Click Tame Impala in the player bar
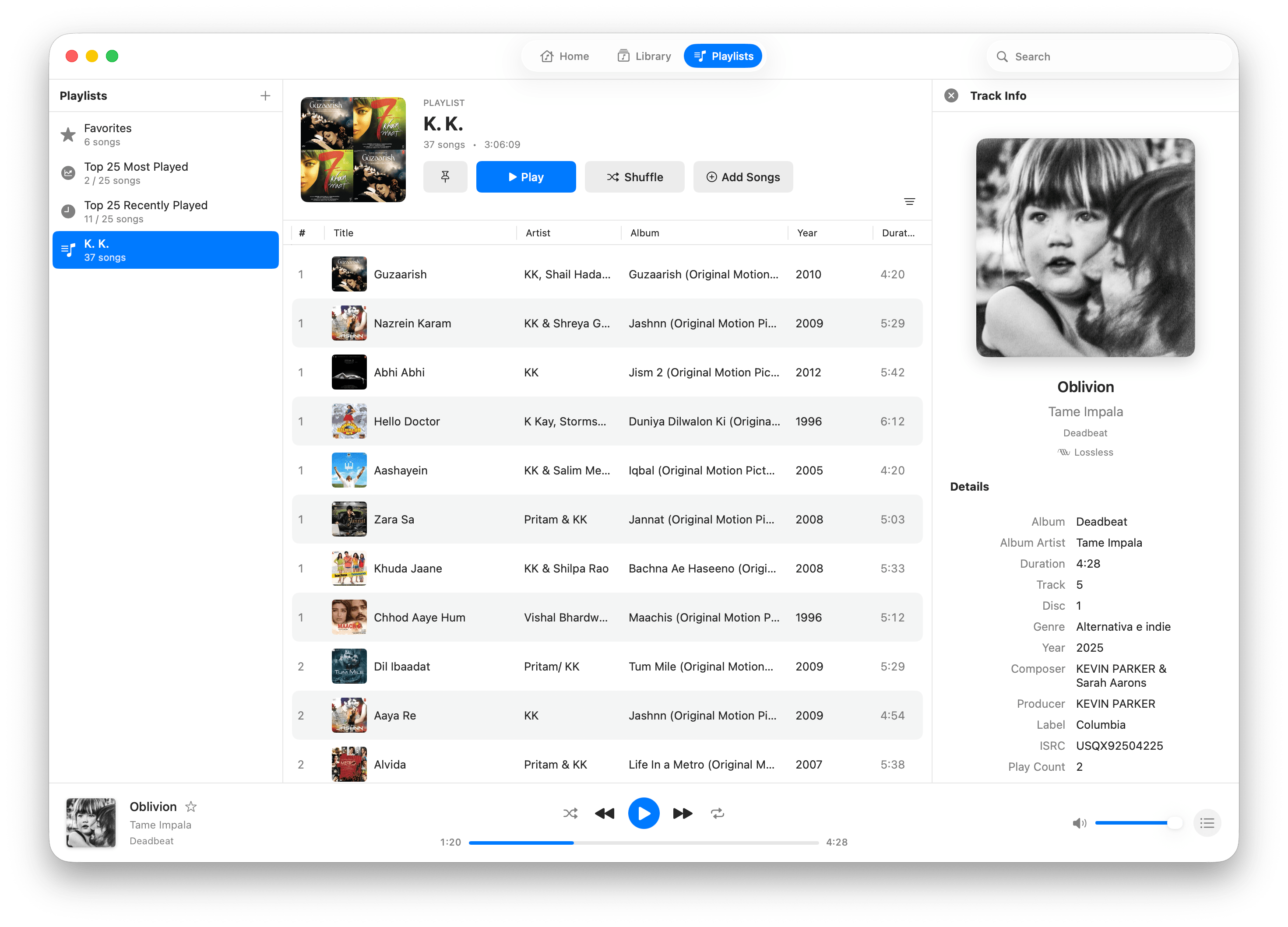The height and width of the screenshot is (927, 1288). tap(160, 825)
